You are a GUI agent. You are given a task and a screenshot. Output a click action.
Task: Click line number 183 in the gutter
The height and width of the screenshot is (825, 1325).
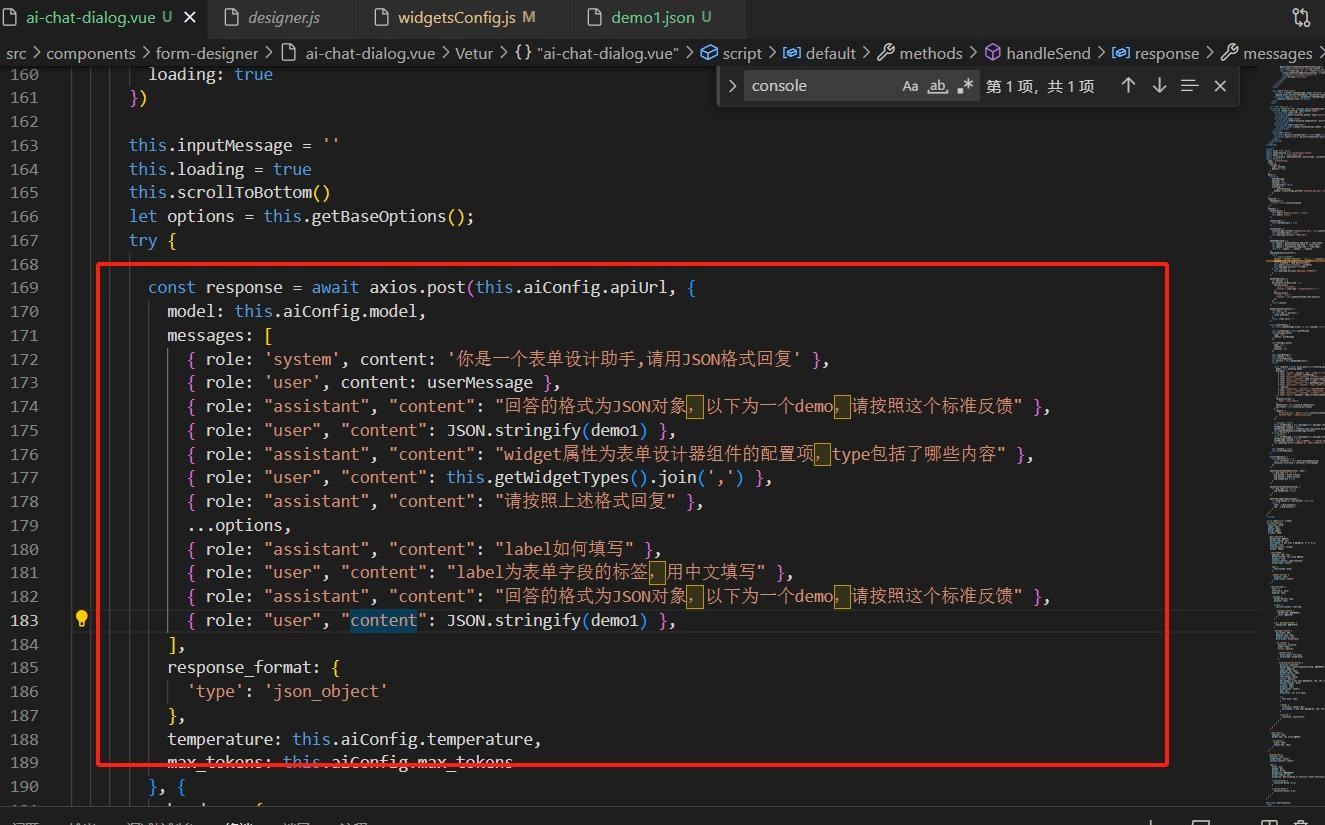(x=23, y=620)
